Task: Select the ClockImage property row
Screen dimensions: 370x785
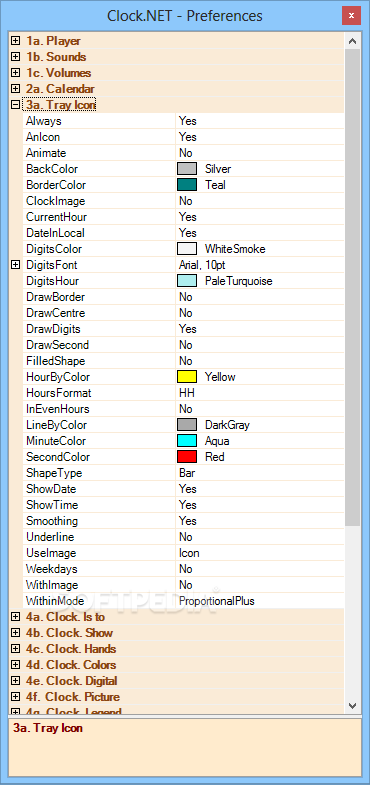Action: point(184,201)
